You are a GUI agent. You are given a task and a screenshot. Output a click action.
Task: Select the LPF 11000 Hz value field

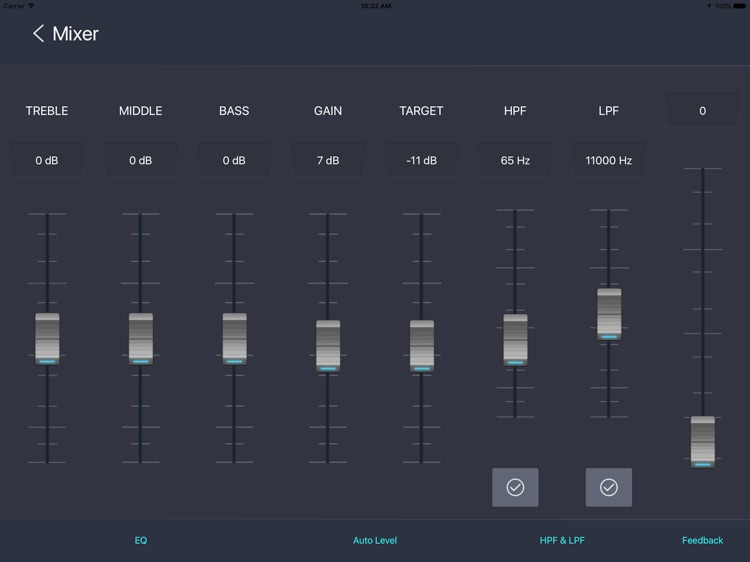[x=609, y=160]
